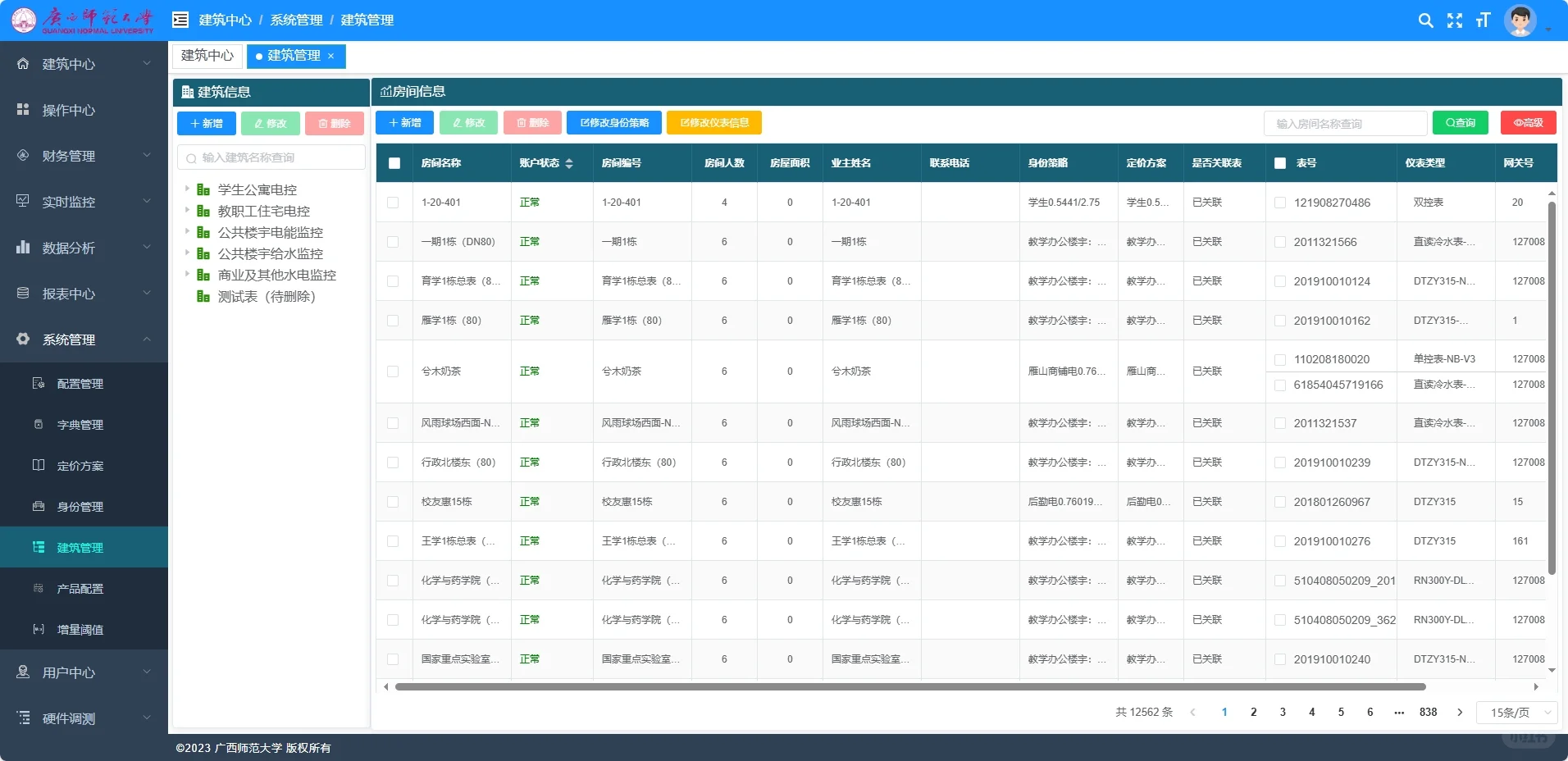Click the 身份管理 submenu icon

coord(38,506)
